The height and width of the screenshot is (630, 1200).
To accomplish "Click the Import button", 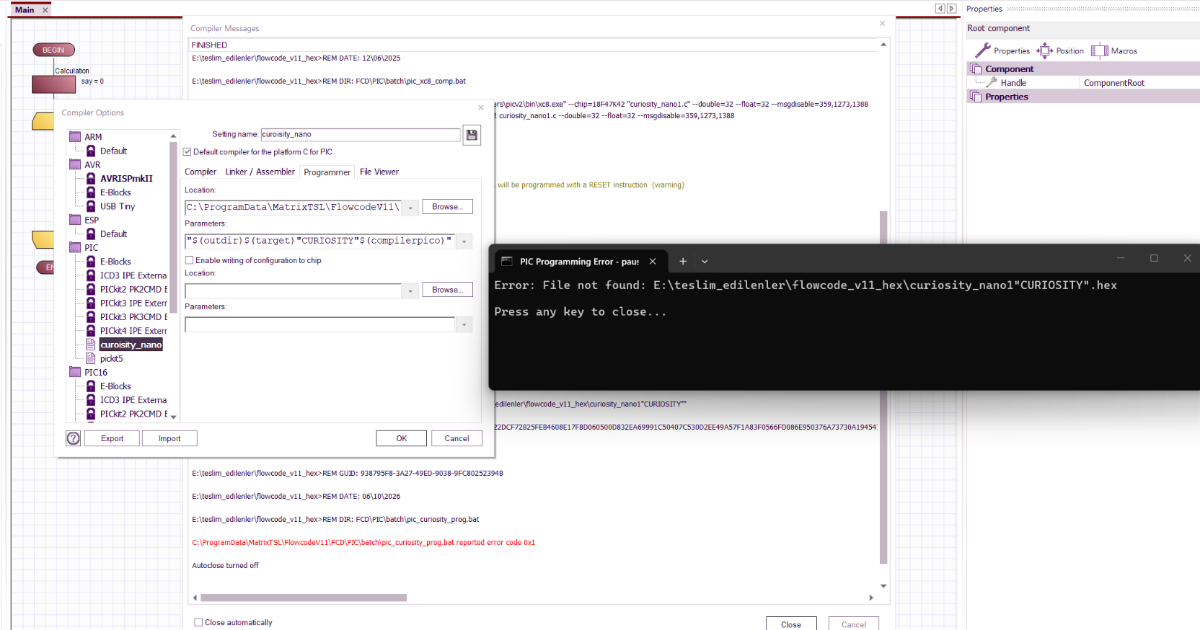I will point(169,438).
